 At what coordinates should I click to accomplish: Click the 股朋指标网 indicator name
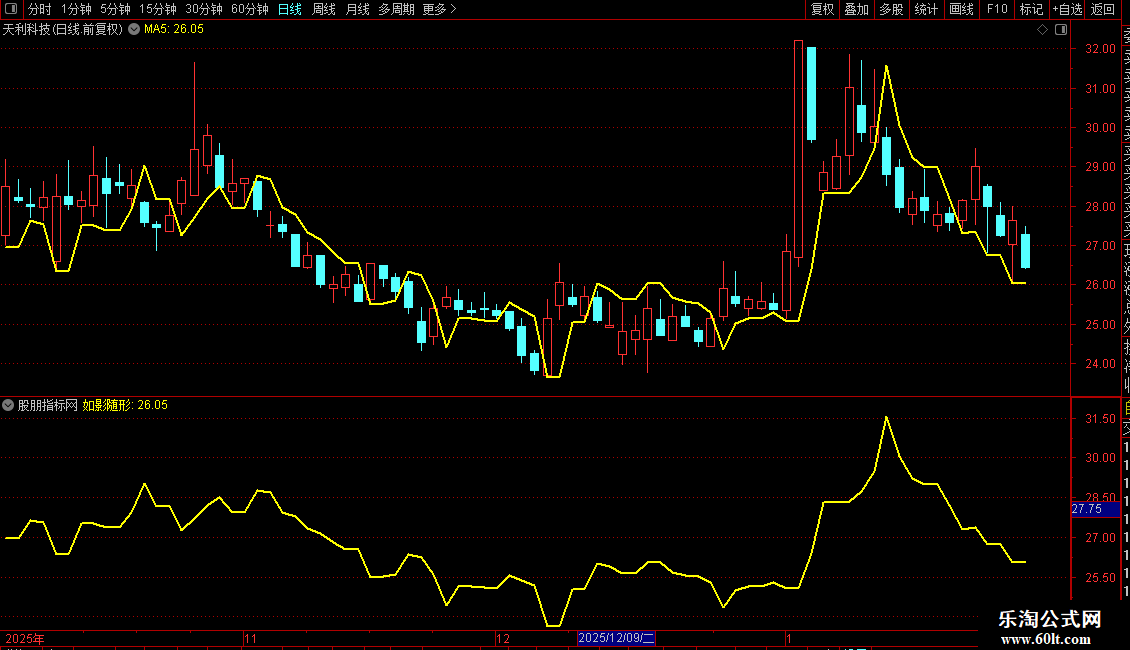coord(48,405)
